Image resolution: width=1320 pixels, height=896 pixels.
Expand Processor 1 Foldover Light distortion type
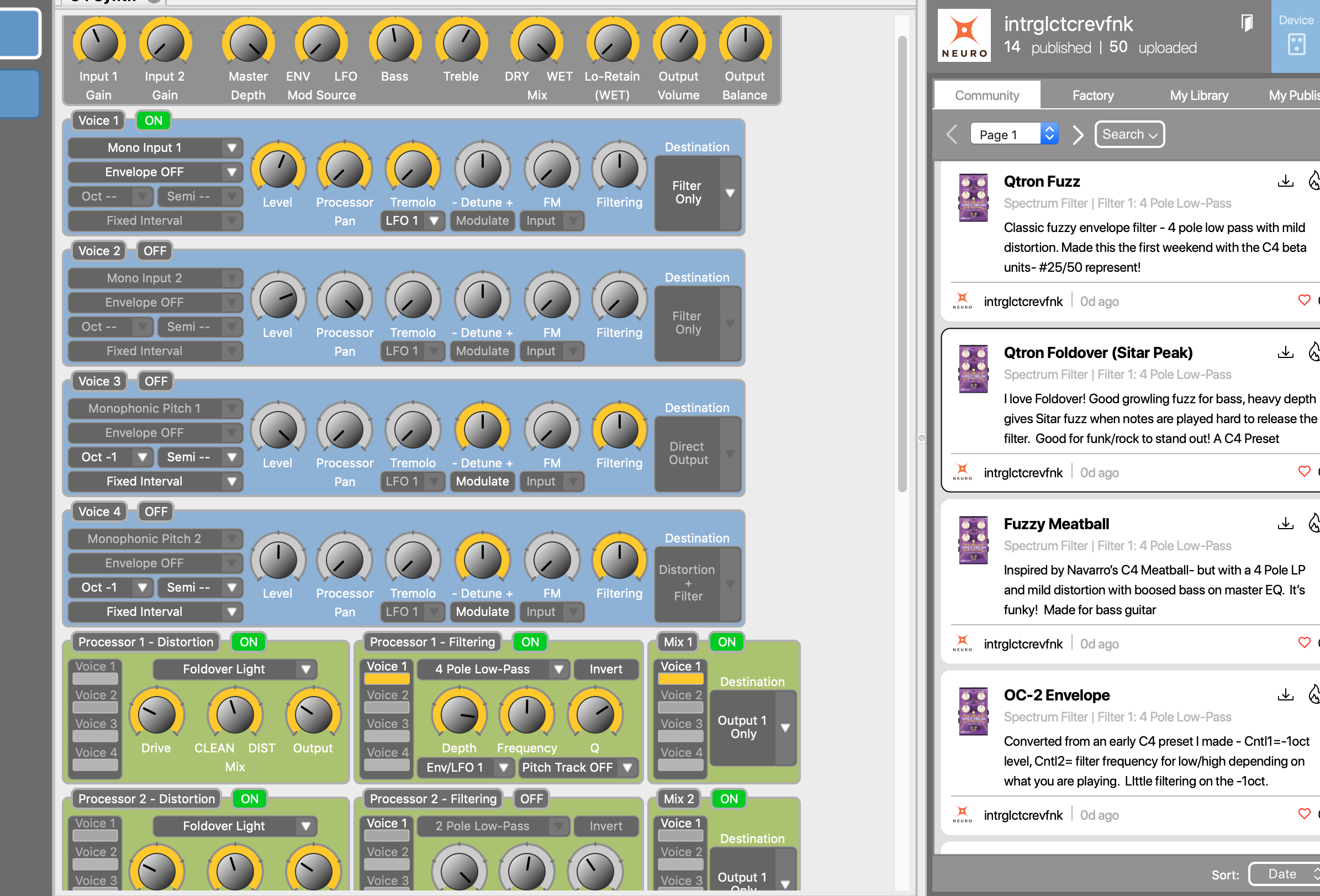tap(235, 670)
